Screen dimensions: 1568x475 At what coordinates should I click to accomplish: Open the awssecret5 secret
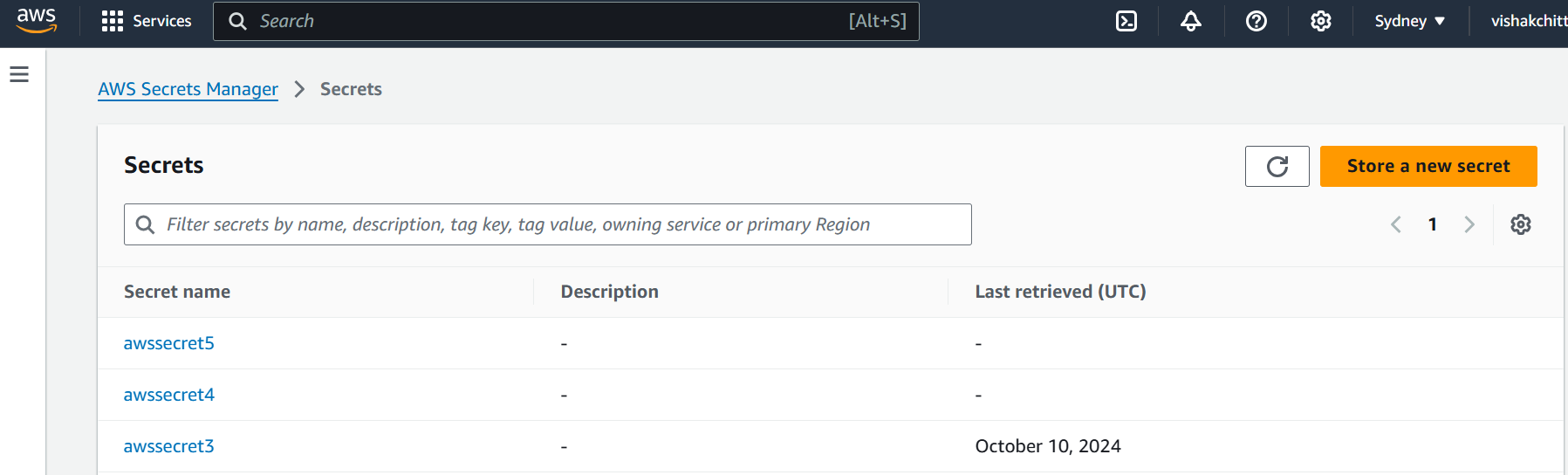coord(169,343)
